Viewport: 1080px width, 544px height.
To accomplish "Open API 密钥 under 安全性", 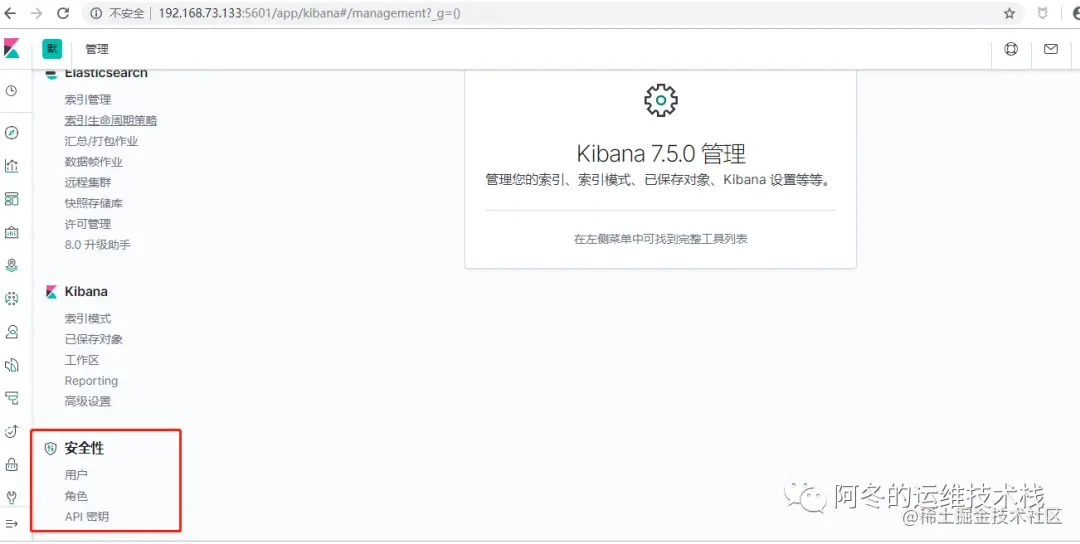I will [86, 516].
